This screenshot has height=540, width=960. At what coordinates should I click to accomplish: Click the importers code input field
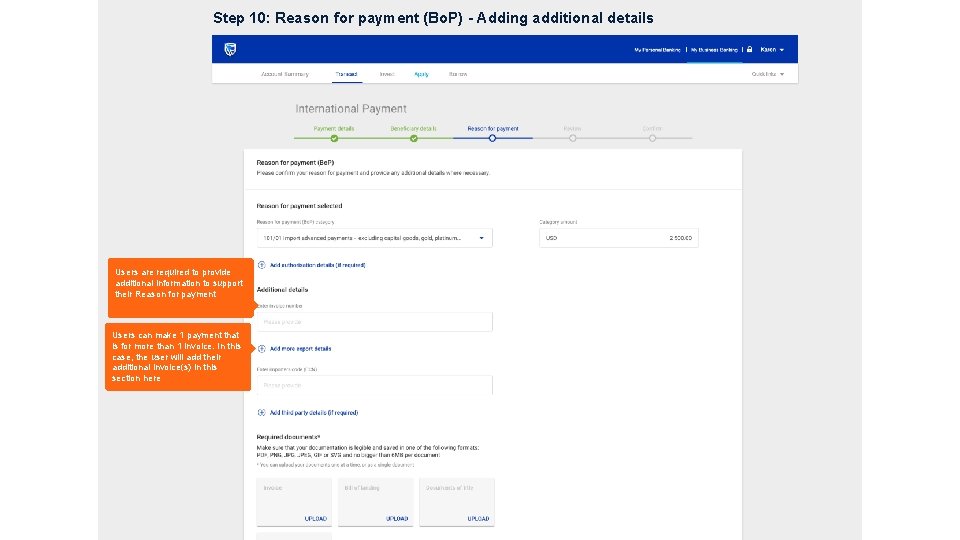coord(374,386)
